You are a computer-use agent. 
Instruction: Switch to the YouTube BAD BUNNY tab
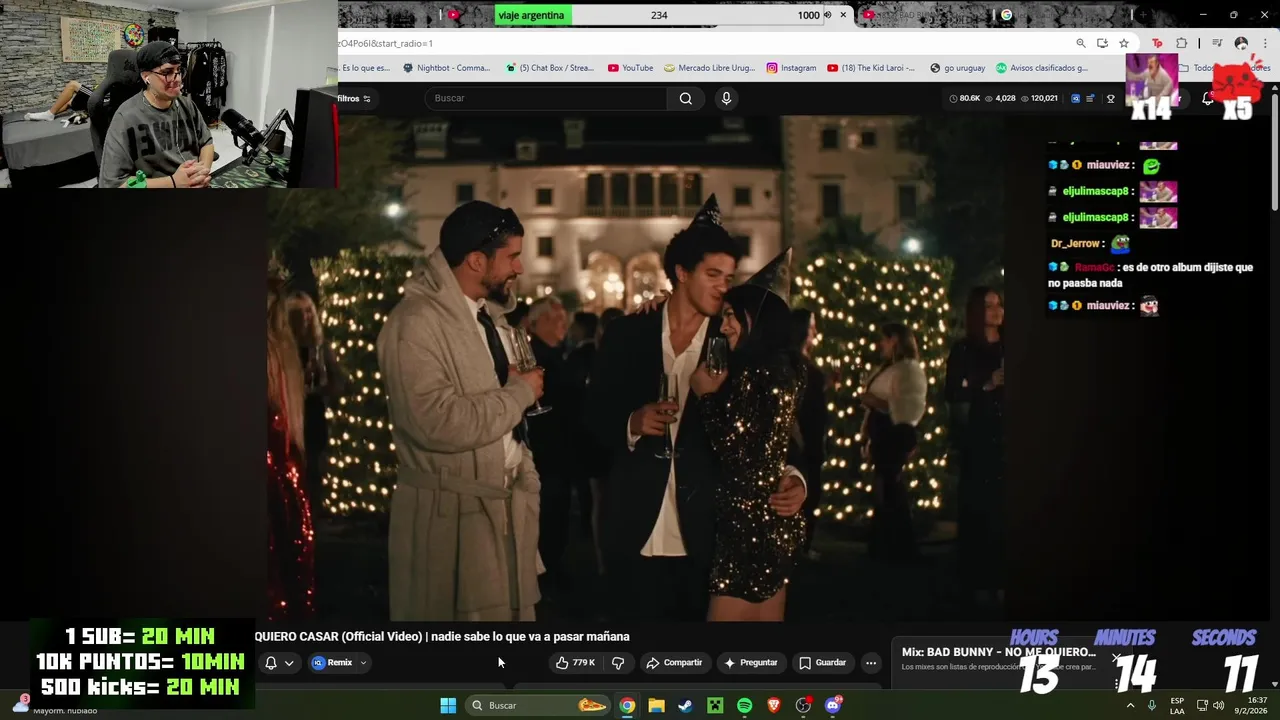[x=930, y=15]
